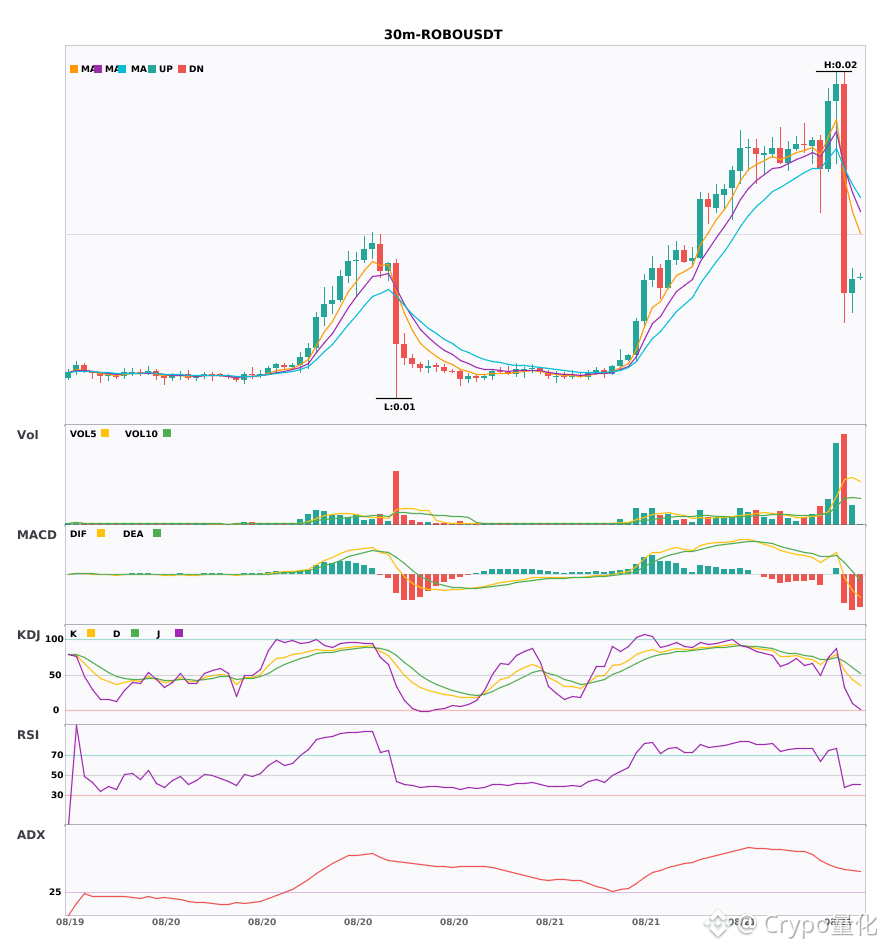Click the tall red volume bar at the final sell-off
The height and width of the screenshot is (950, 885).
tap(844, 479)
